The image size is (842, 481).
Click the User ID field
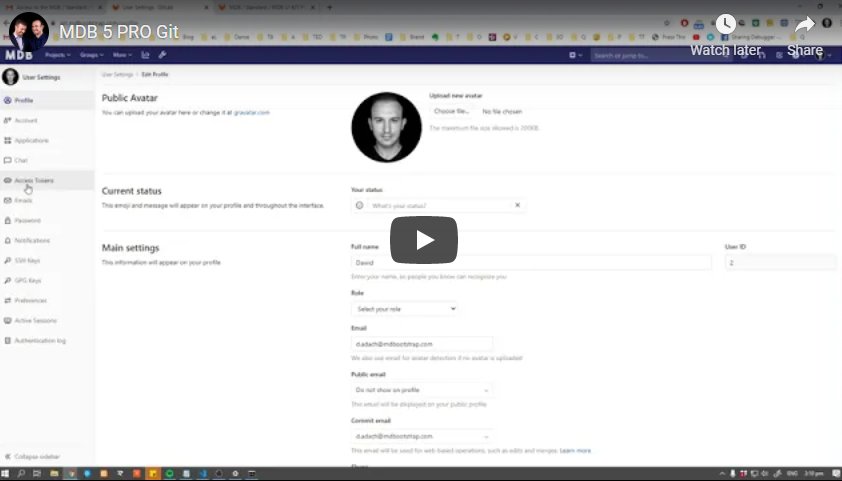(780, 263)
